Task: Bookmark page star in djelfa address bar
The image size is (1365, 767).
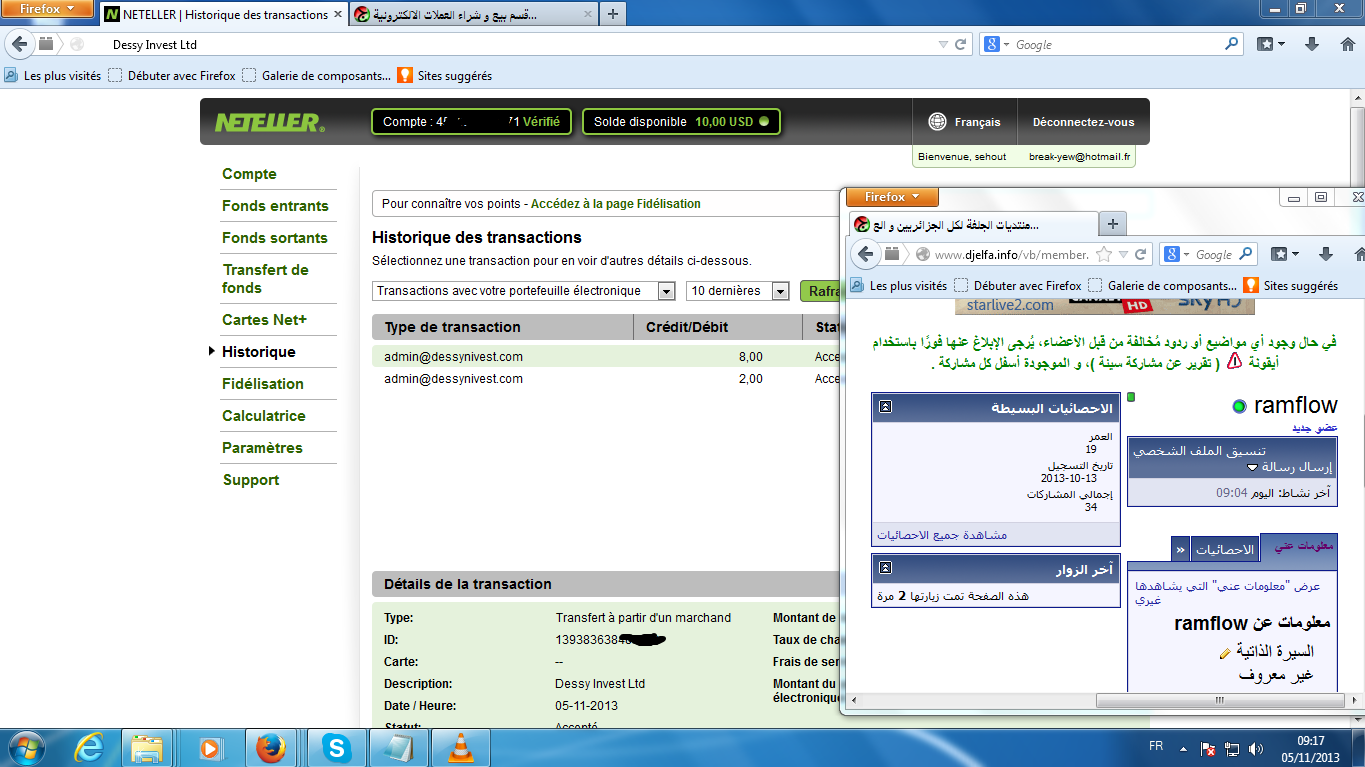Action: click(1104, 254)
